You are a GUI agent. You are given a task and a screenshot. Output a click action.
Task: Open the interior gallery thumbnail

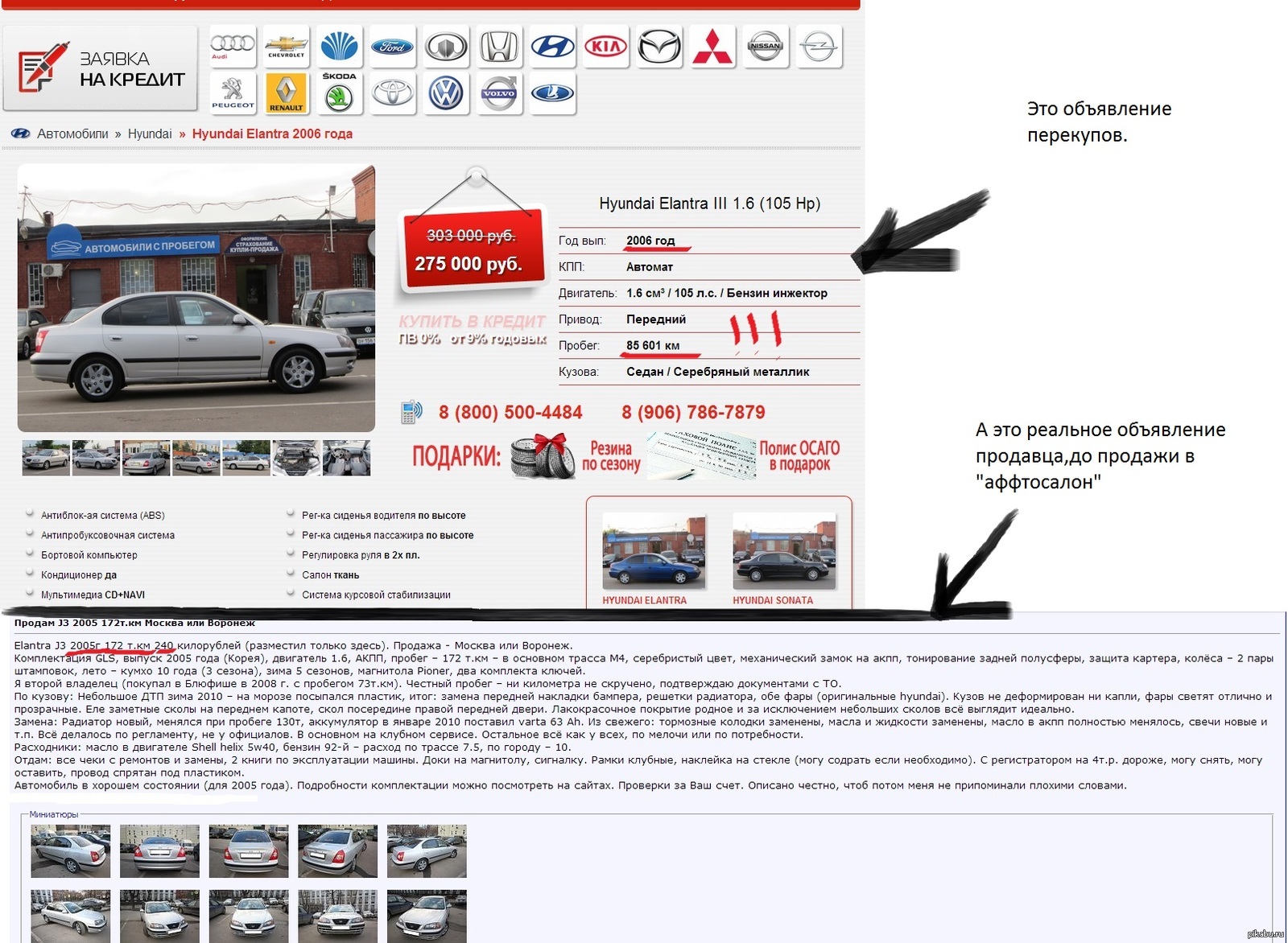coord(346,458)
